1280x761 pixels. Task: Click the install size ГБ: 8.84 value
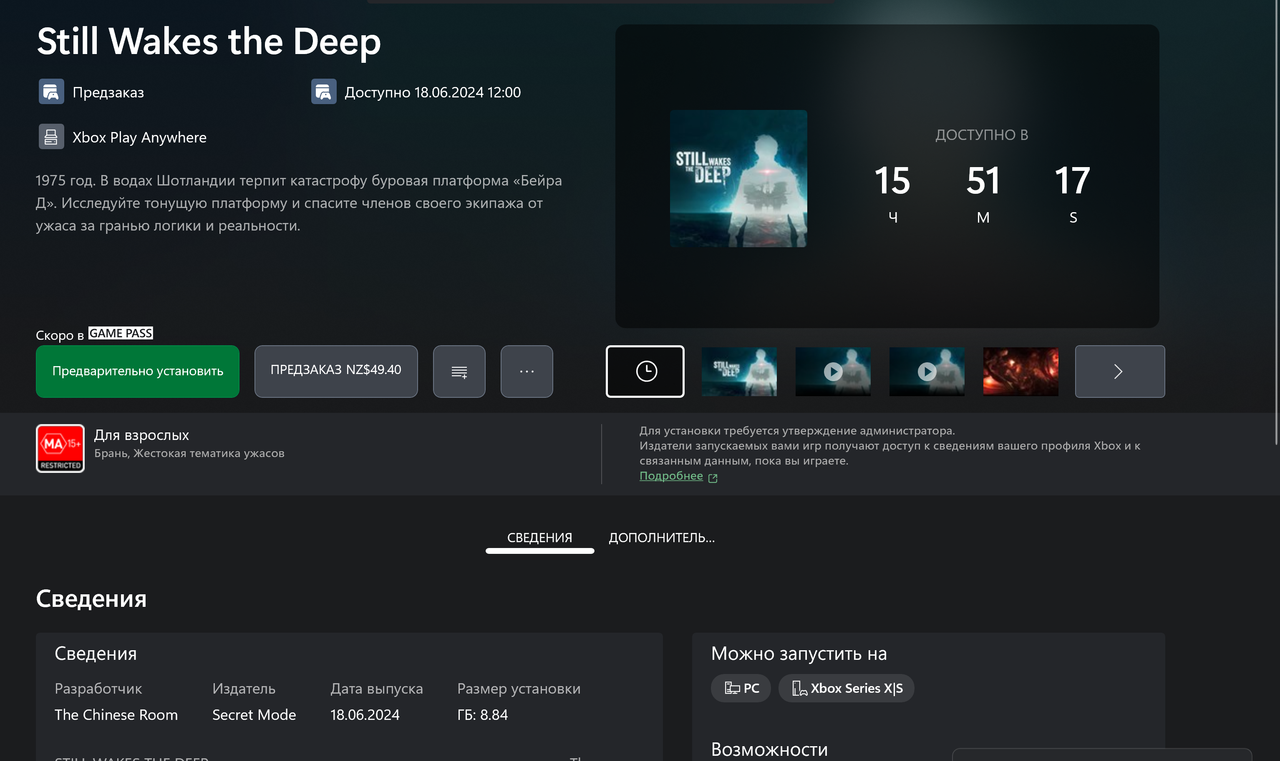[483, 715]
